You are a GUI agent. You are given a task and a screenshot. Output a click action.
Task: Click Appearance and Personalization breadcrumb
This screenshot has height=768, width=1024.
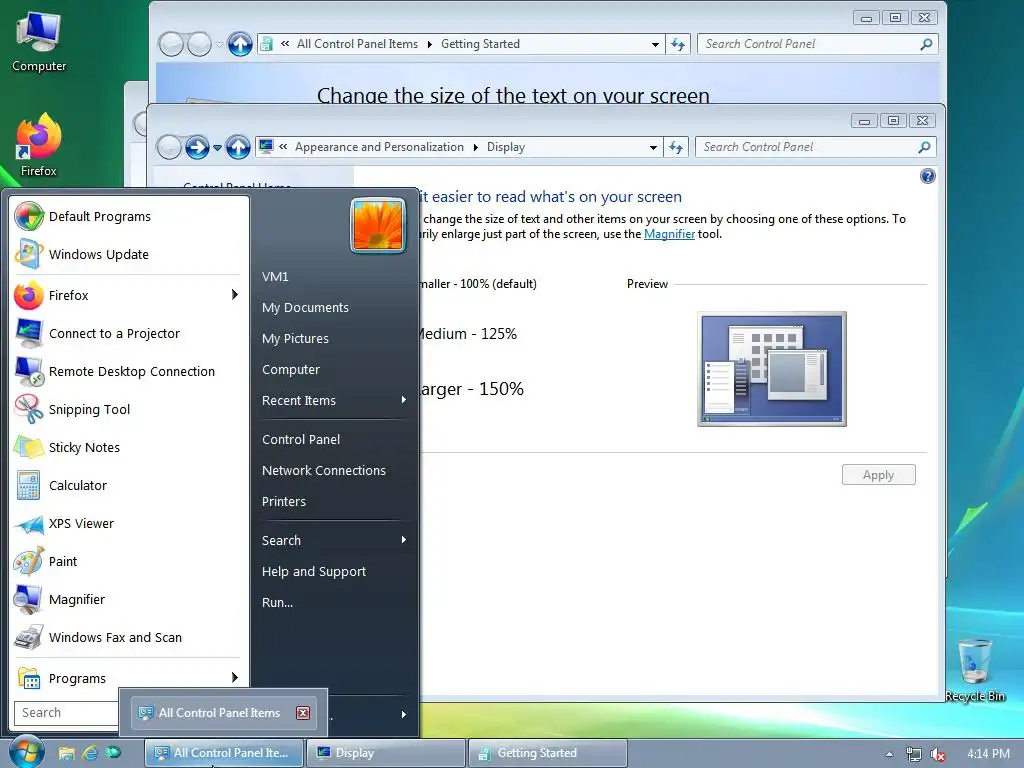click(379, 148)
